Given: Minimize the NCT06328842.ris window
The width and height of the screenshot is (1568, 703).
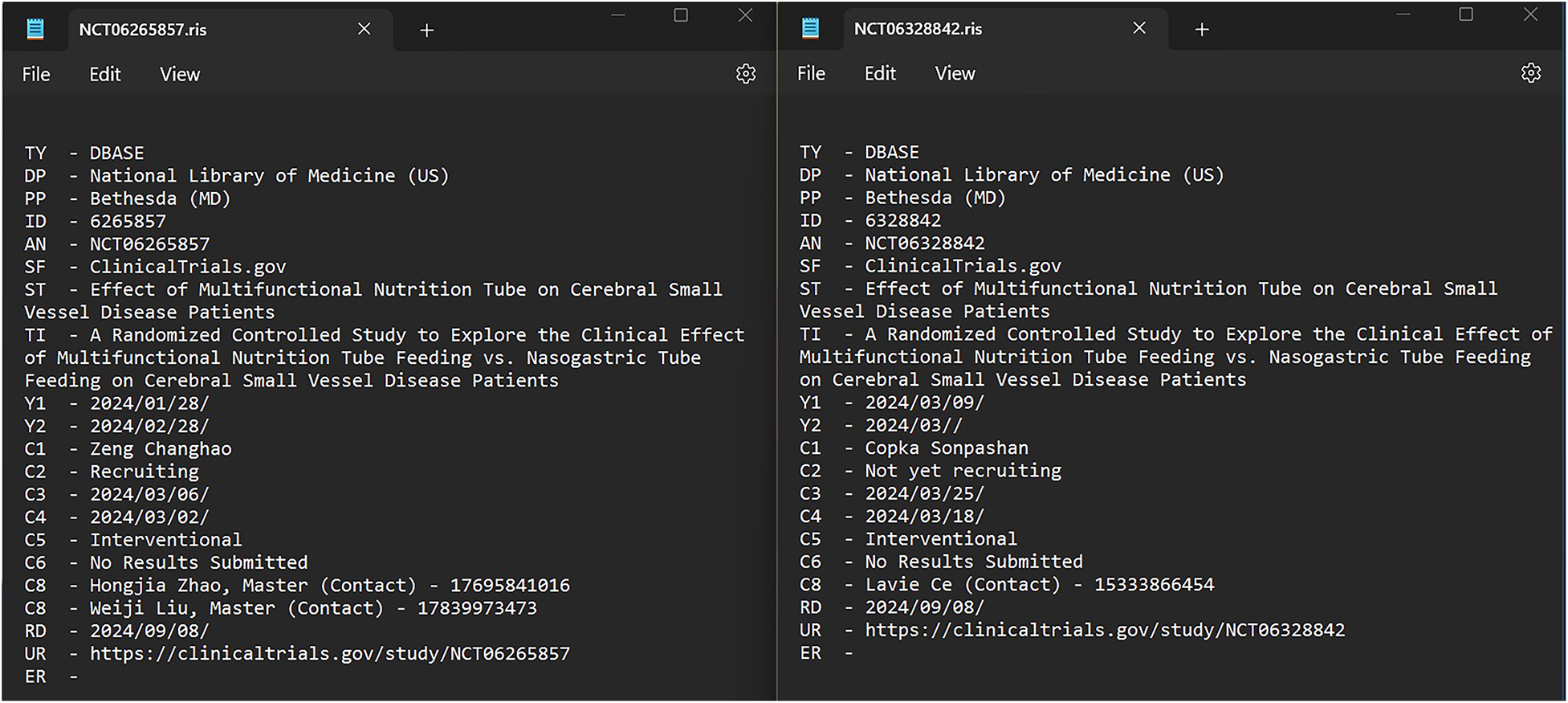Looking at the screenshot, I should tap(1403, 14).
